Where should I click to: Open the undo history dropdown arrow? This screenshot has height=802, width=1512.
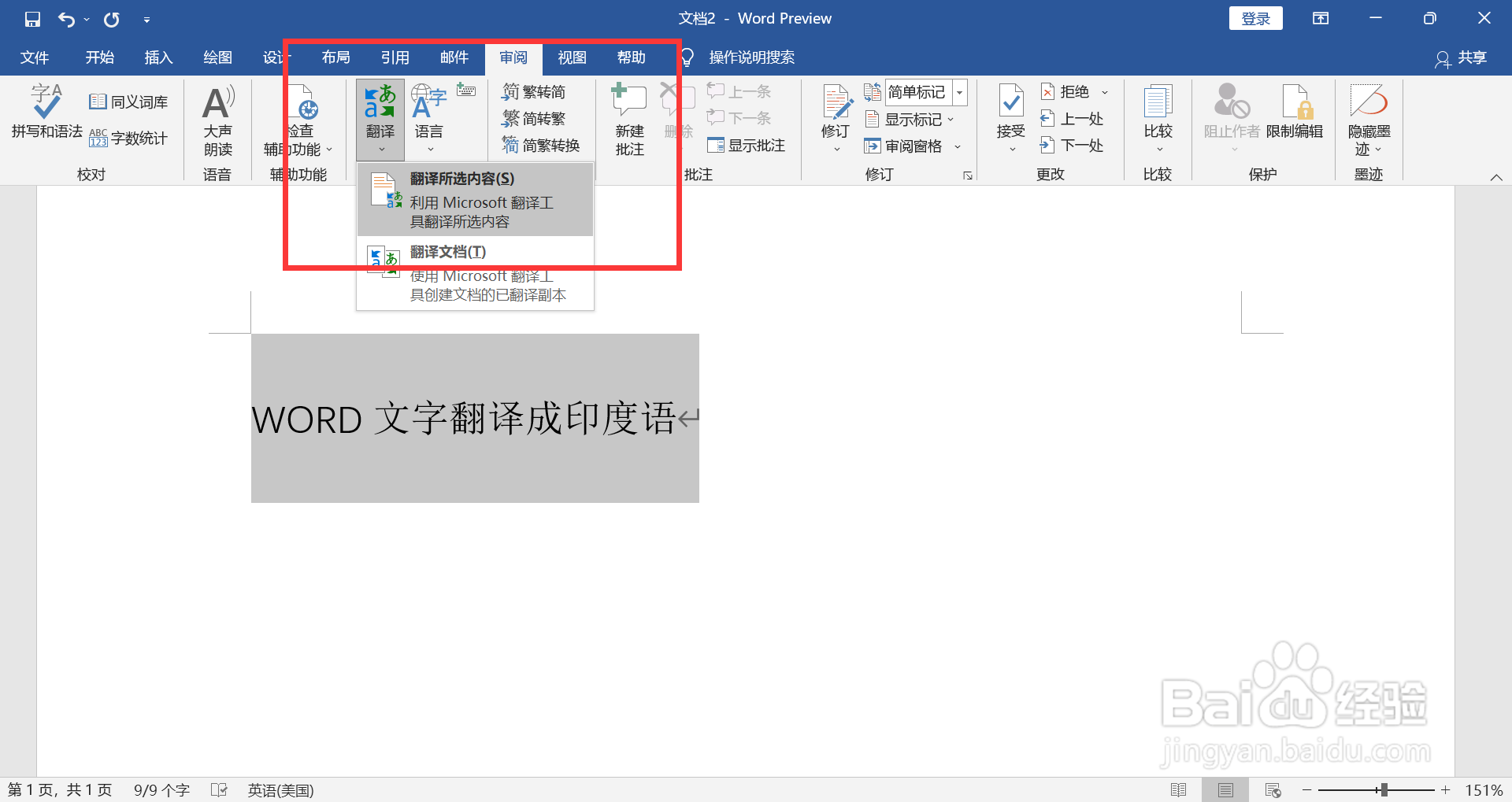tap(87, 20)
